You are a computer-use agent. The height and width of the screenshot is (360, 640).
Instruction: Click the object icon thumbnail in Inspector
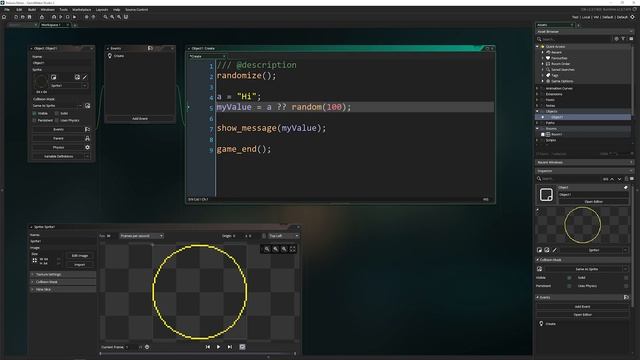[546, 195]
